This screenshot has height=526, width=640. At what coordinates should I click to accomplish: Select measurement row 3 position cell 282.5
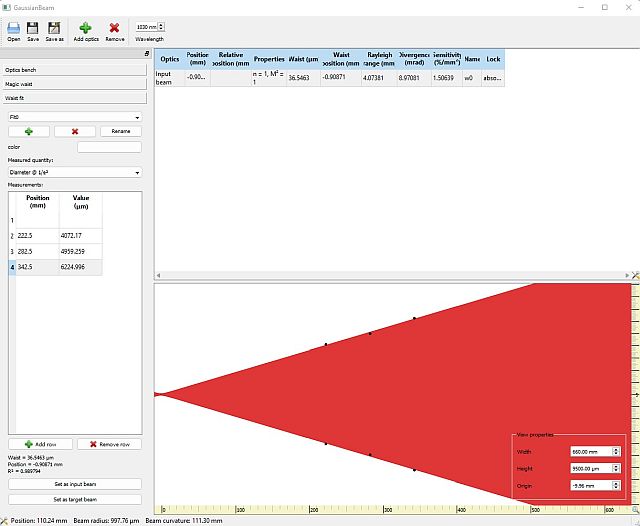coord(38,251)
